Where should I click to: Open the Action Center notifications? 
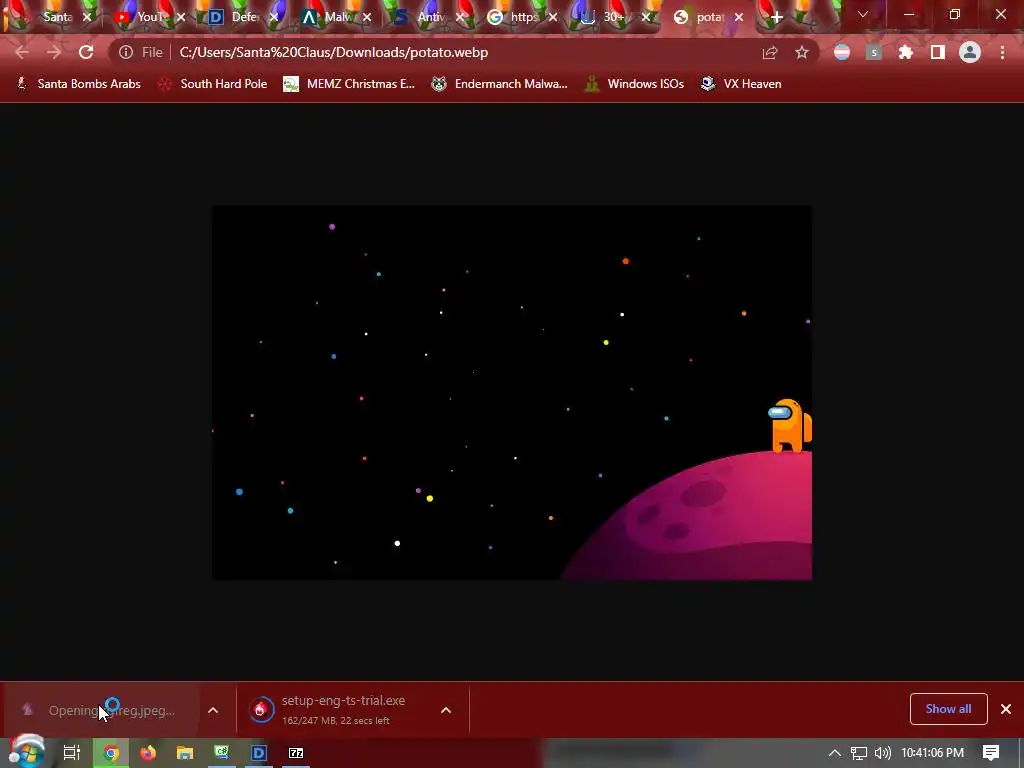[991, 753]
